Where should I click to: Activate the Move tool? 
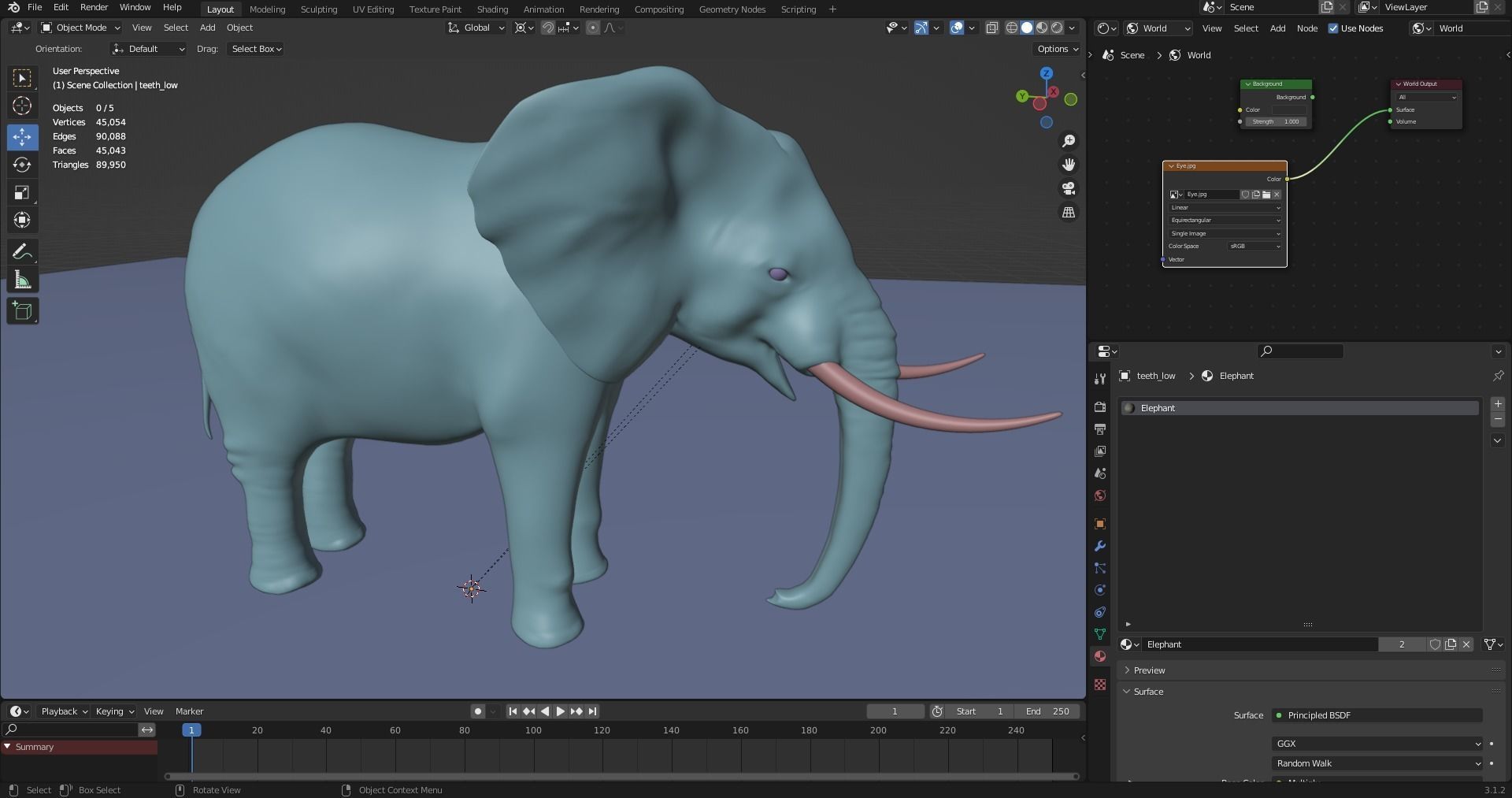click(22, 137)
